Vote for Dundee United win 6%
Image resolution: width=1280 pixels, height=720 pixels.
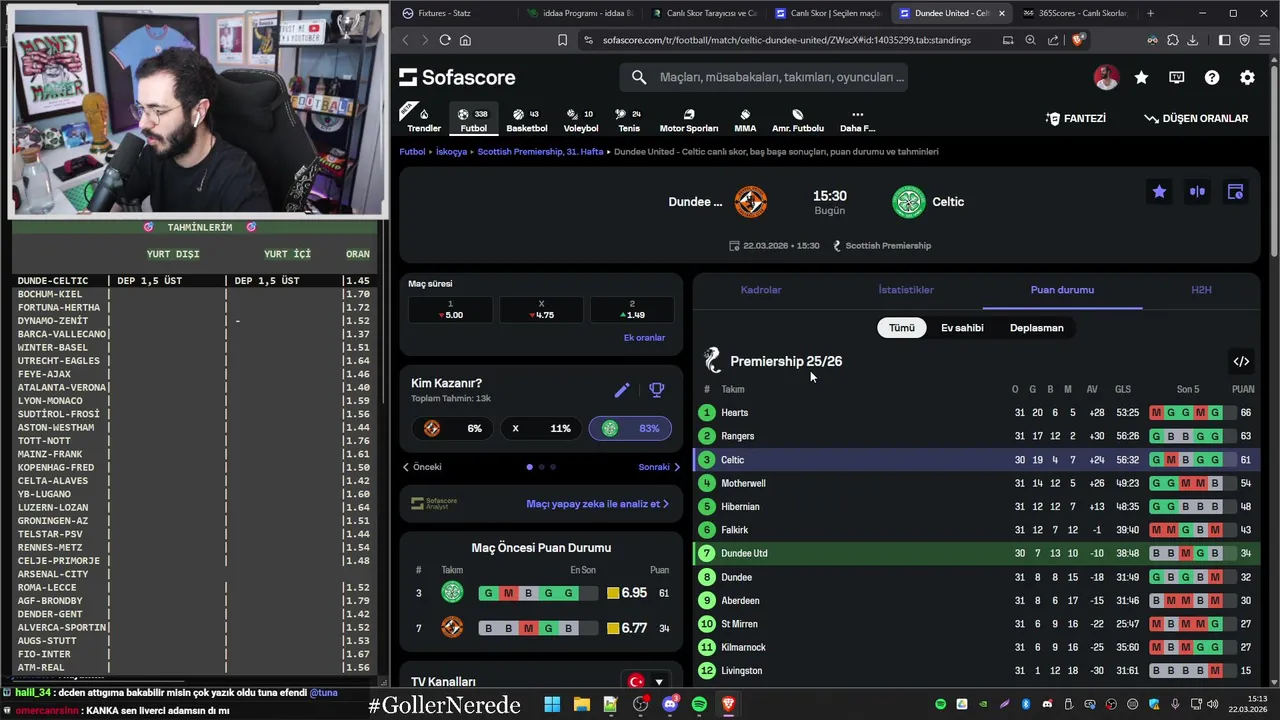pos(454,428)
